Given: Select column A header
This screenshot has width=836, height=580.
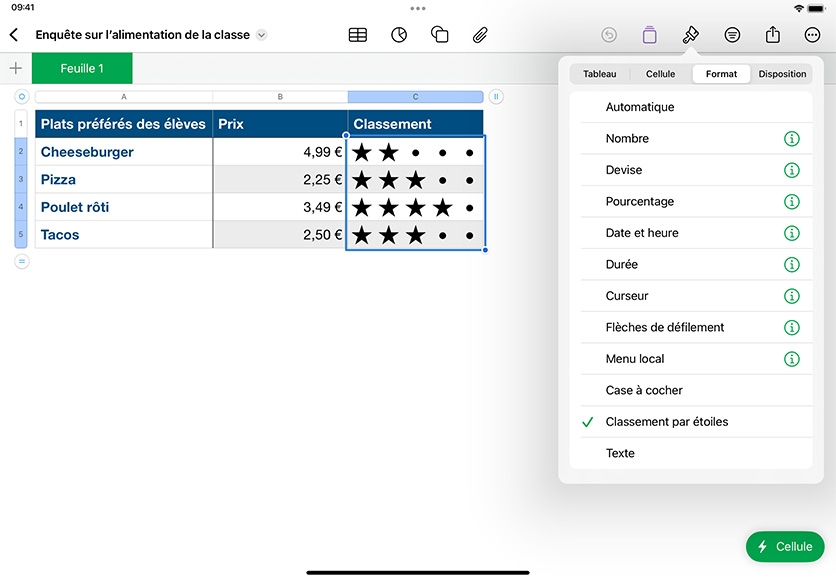Looking at the screenshot, I should (x=124, y=96).
